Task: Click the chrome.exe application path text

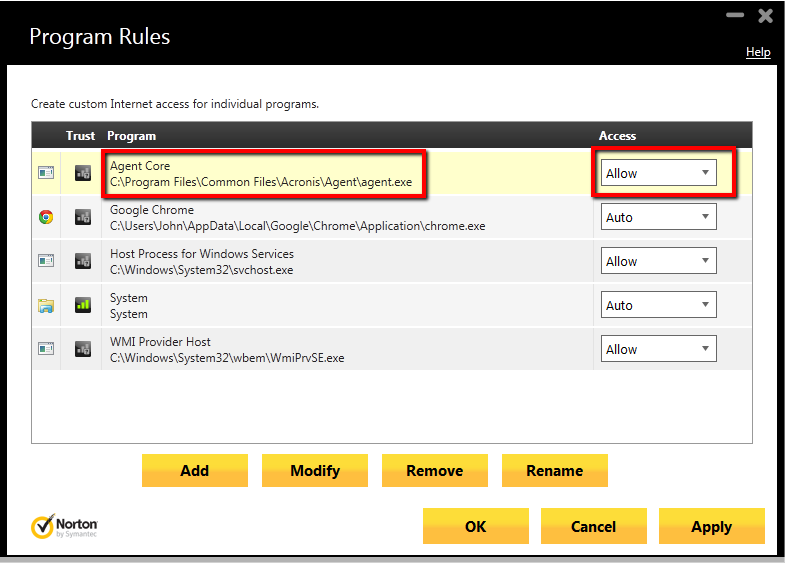Action: 297,226
